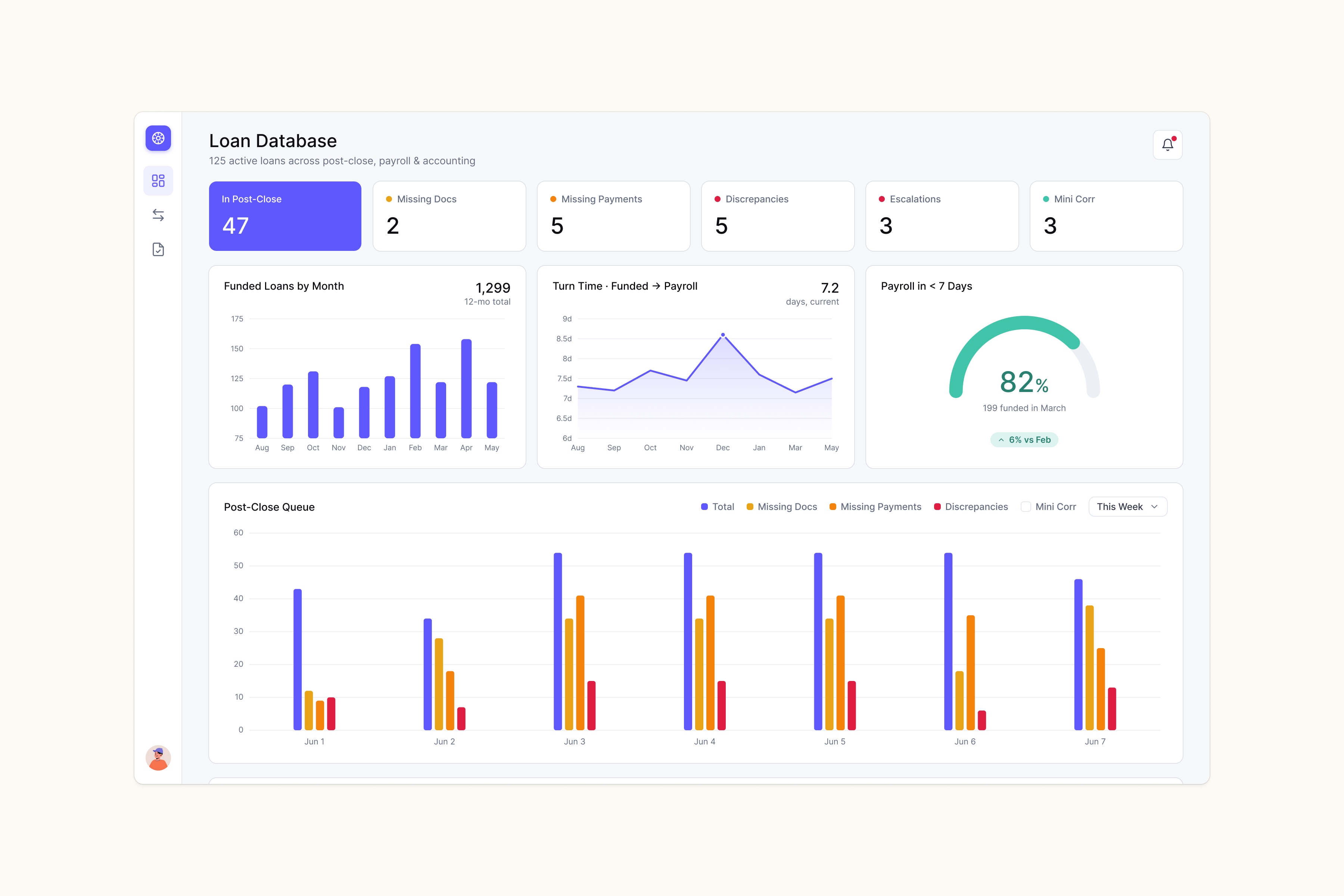Viewport: 1344px width, 896px height.
Task: Click the Jun 3 Discrepancies bar
Action: click(x=591, y=705)
